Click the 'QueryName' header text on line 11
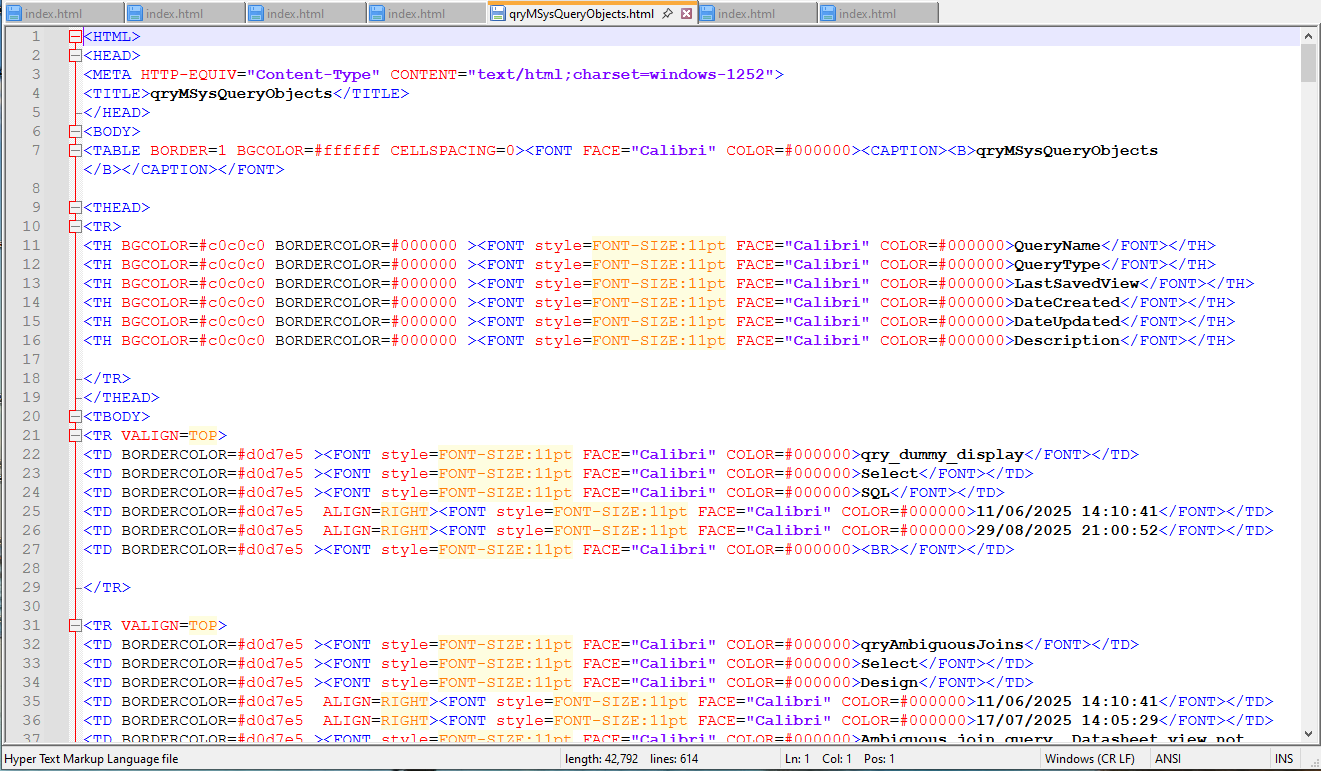The image size is (1321, 771). [x=1057, y=245]
